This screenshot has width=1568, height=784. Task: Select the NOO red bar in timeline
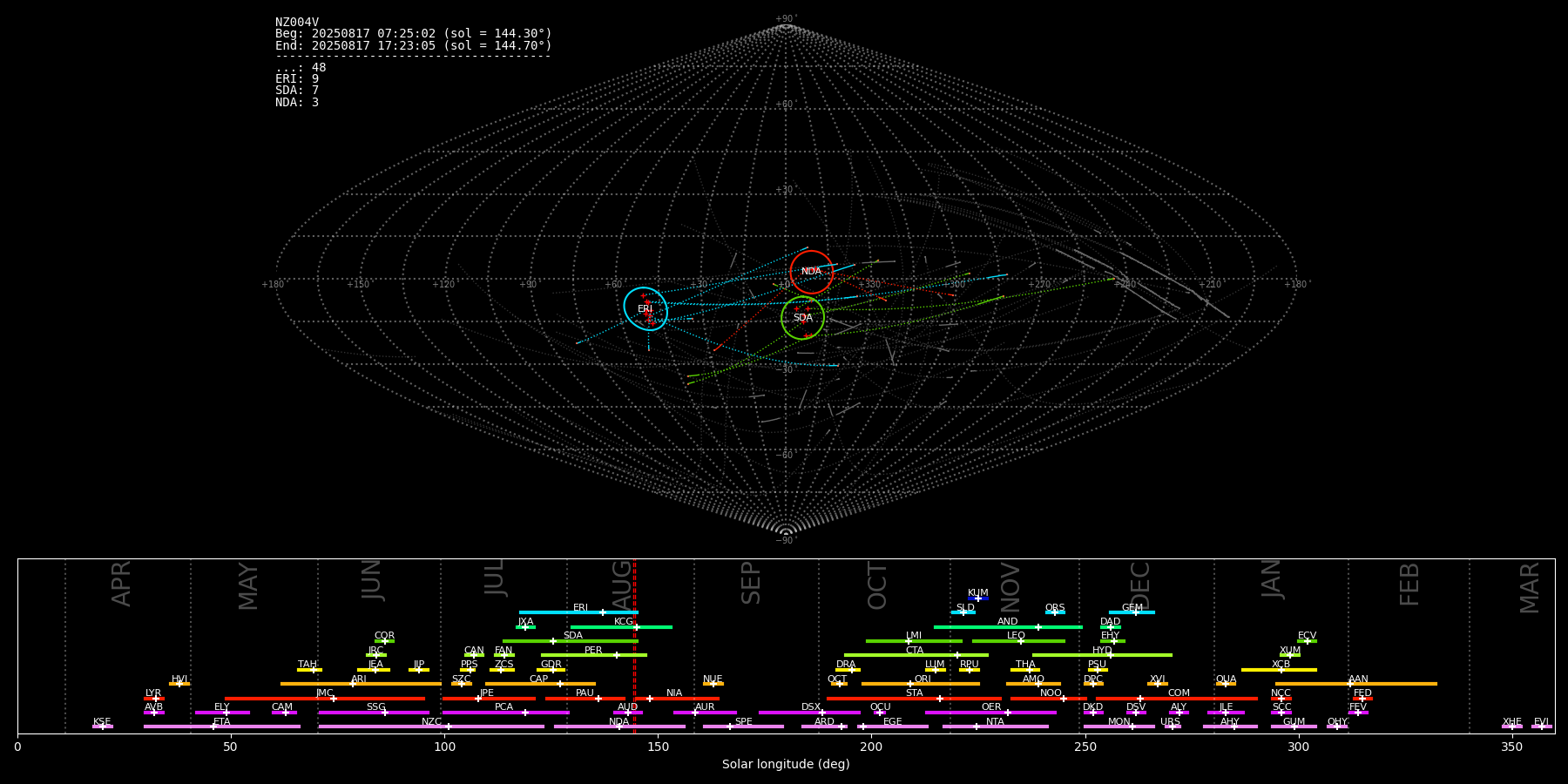[1049, 699]
